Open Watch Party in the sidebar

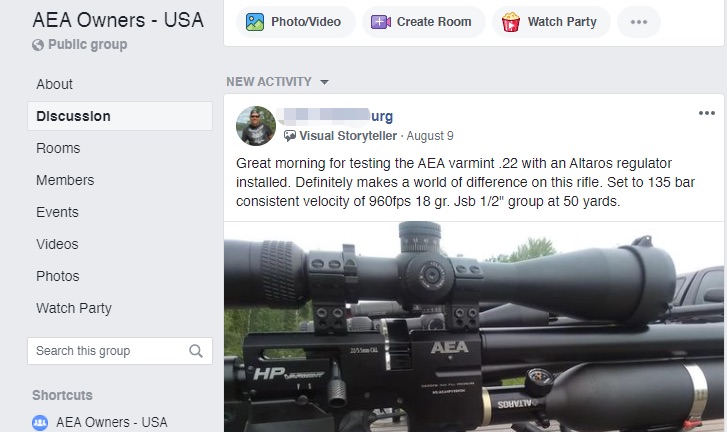[74, 308]
